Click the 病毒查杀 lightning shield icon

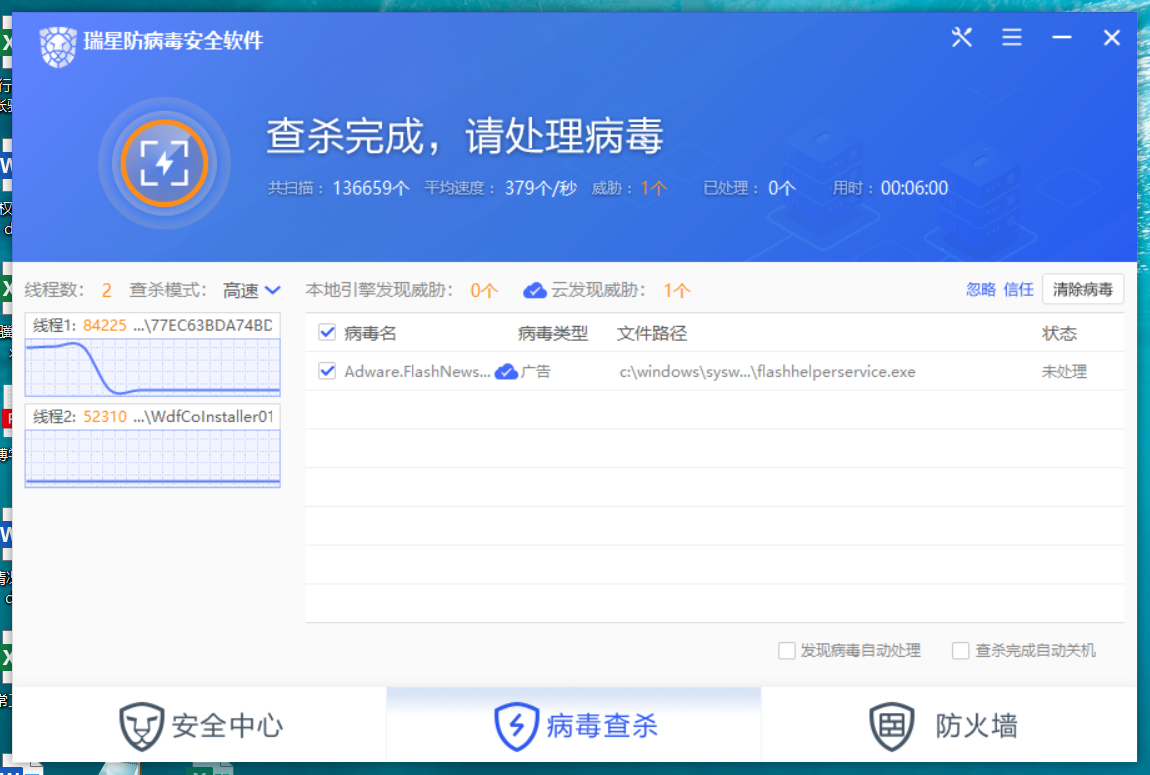click(x=516, y=726)
